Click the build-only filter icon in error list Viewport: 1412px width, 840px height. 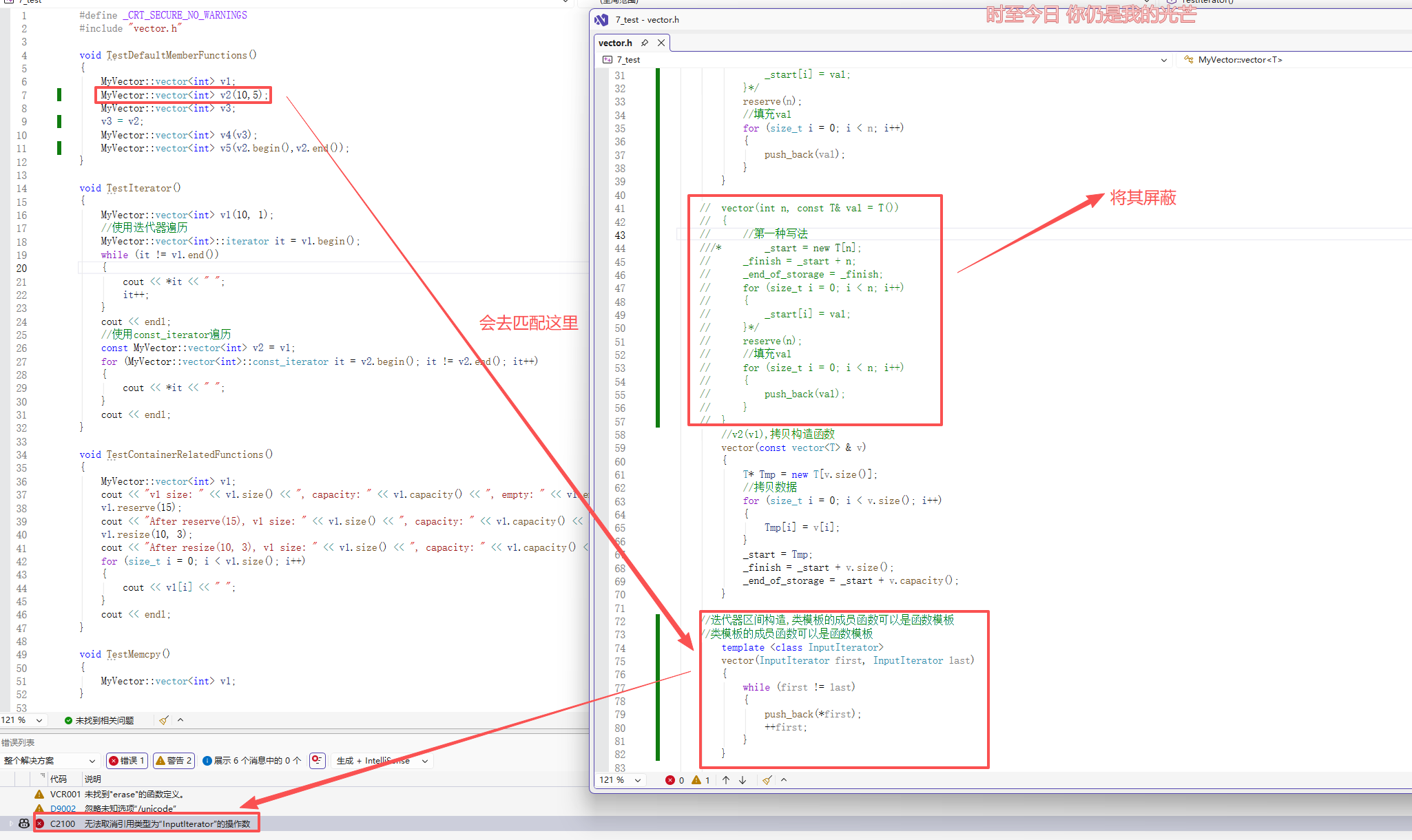[317, 760]
